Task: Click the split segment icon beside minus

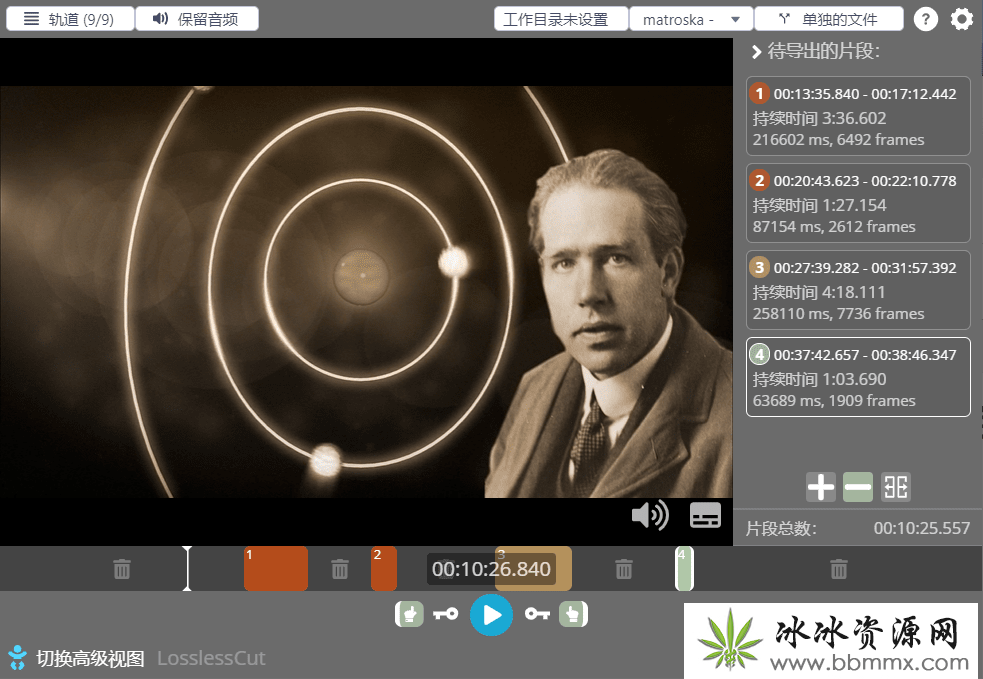Action: pyautogui.click(x=895, y=487)
